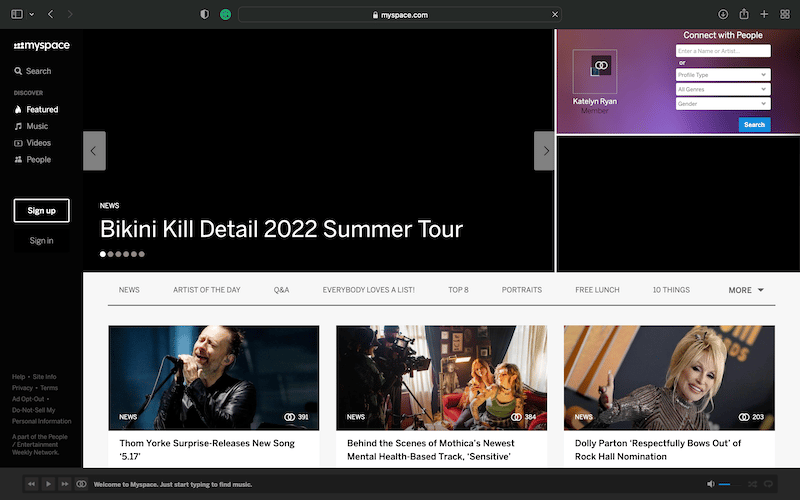Viewport: 800px width, 500px height.
Task: Toggle the Safari sidebar button
Action: point(17,14)
